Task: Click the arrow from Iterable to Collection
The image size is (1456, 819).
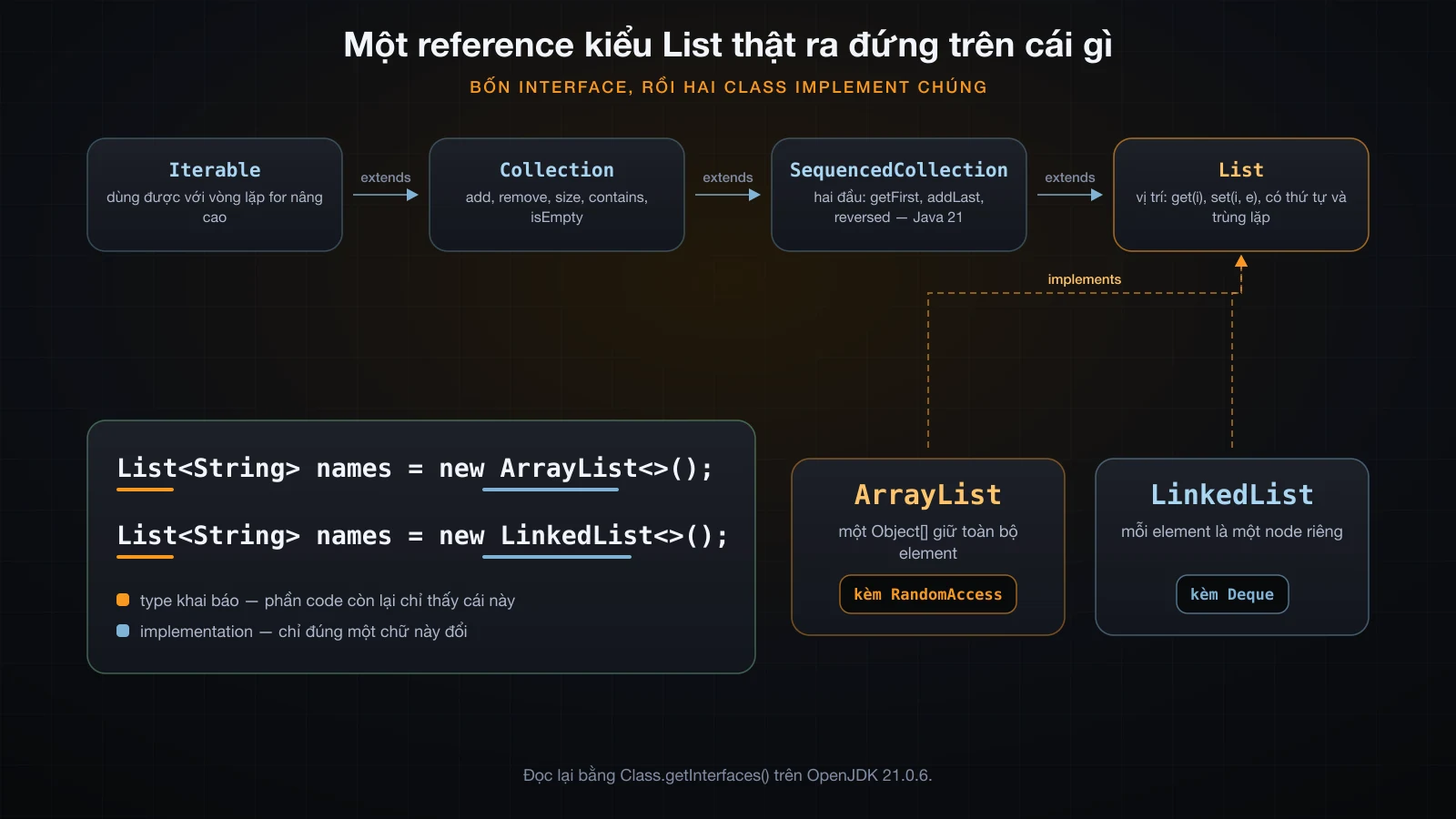Action: click(x=386, y=195)
